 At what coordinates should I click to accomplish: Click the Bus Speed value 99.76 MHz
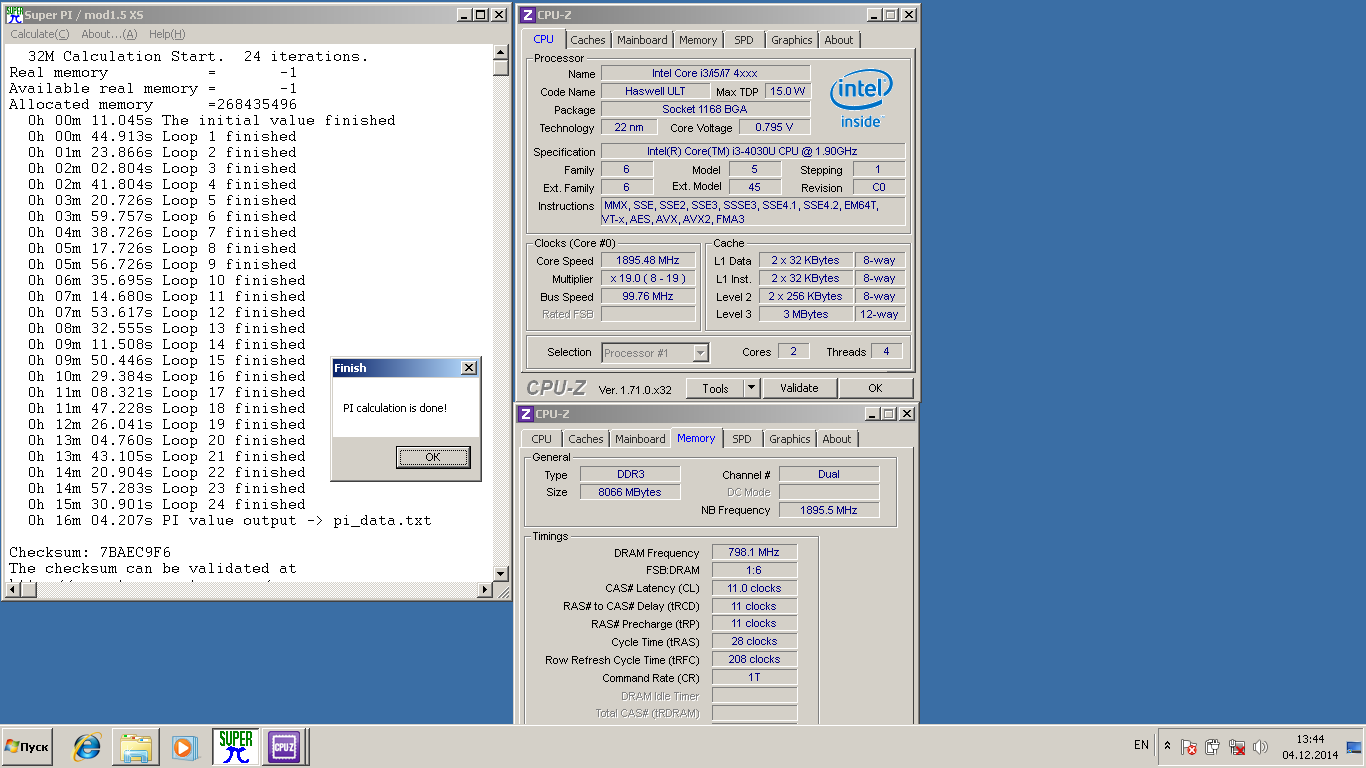click(648, 297)
